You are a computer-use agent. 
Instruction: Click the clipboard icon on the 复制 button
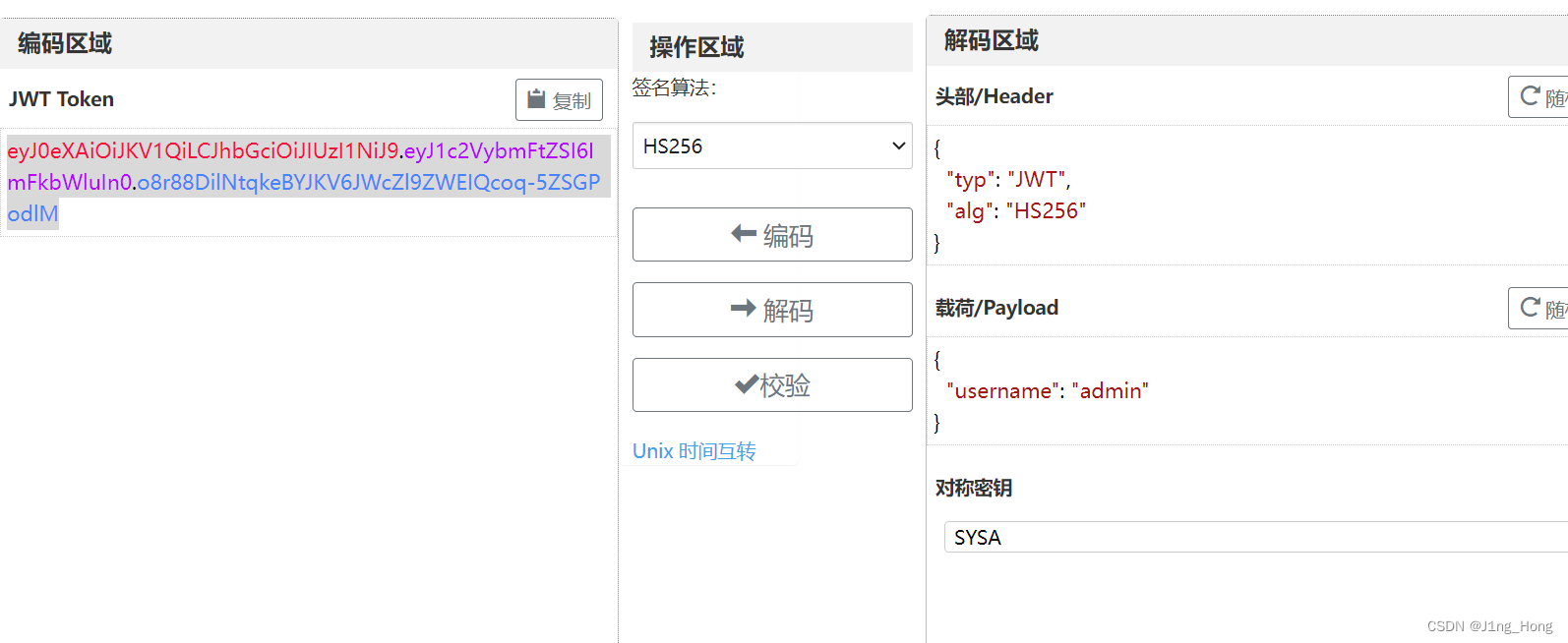pyautogui.click(x=536, y=98)
